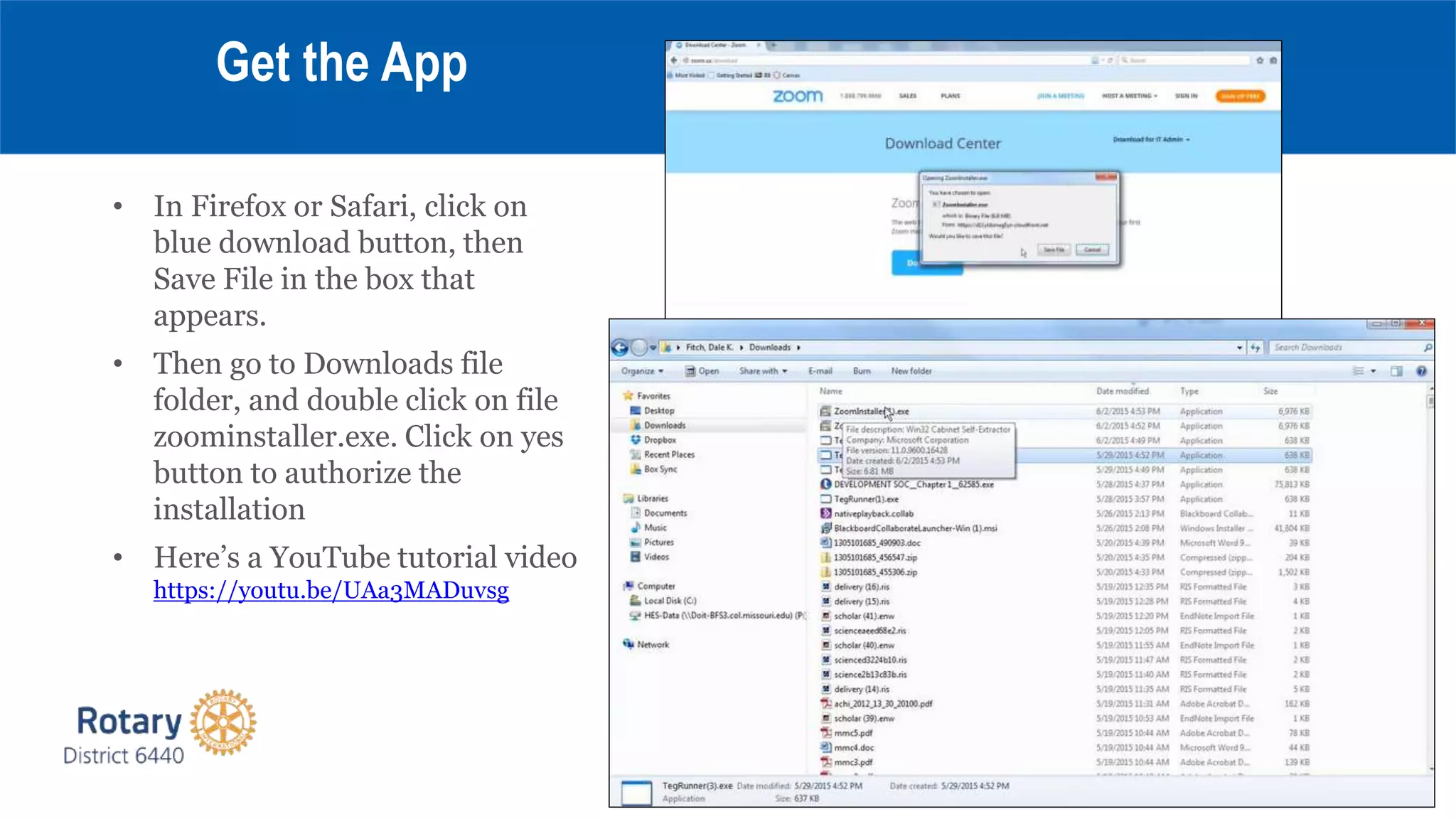Expand the Share with menu

764,371
